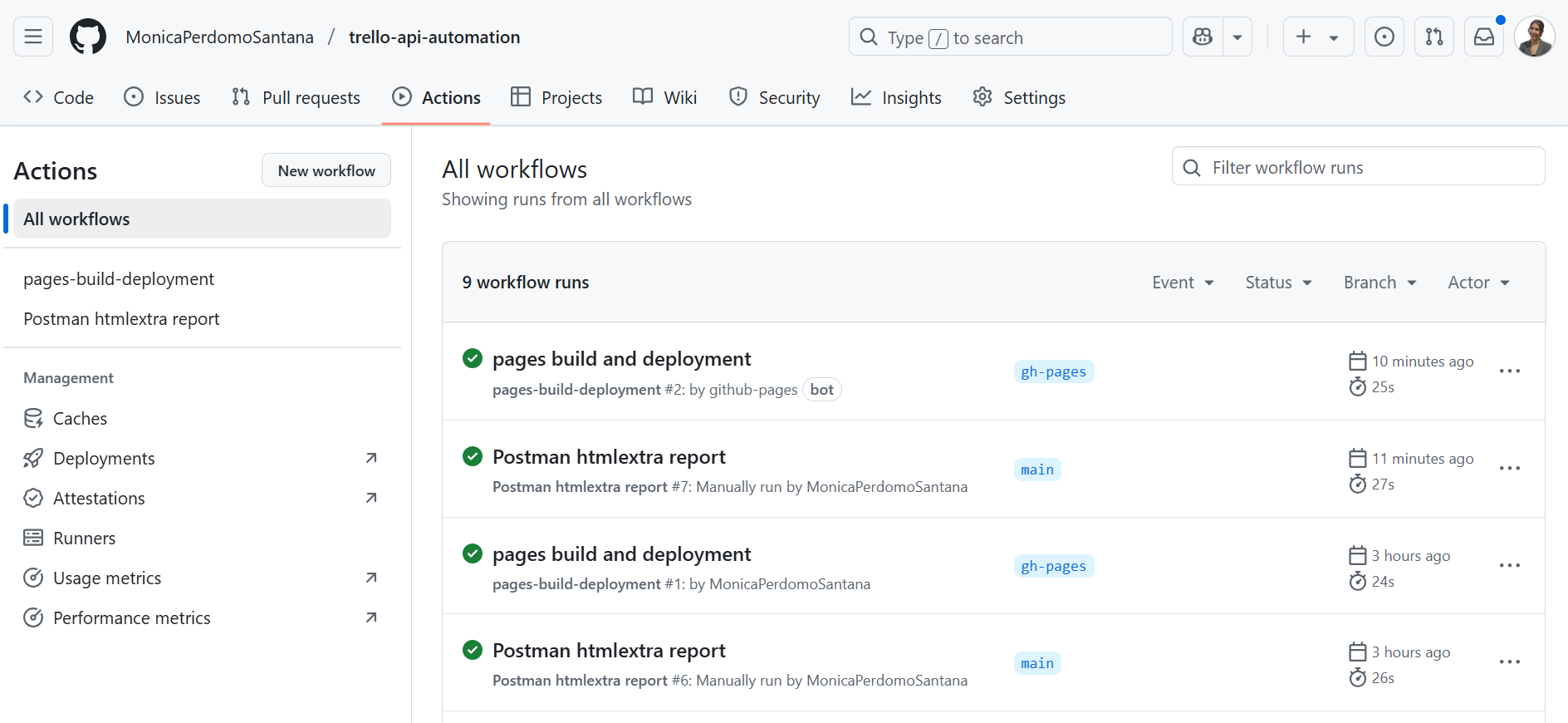Image resolution: width=1568 pixels, height=723 pixels.
Task: Click success status icon of Postman run #7
Action: click(473, 456)
